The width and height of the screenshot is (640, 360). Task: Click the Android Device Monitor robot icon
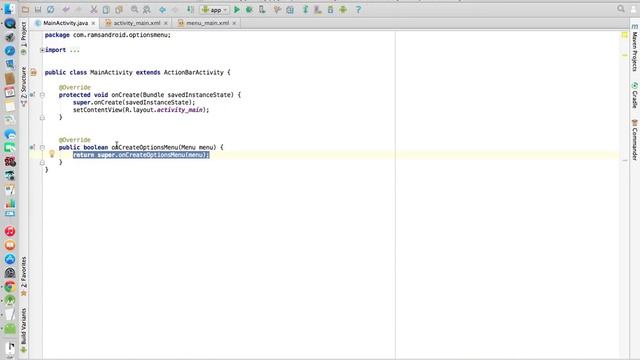pos(343,9)
